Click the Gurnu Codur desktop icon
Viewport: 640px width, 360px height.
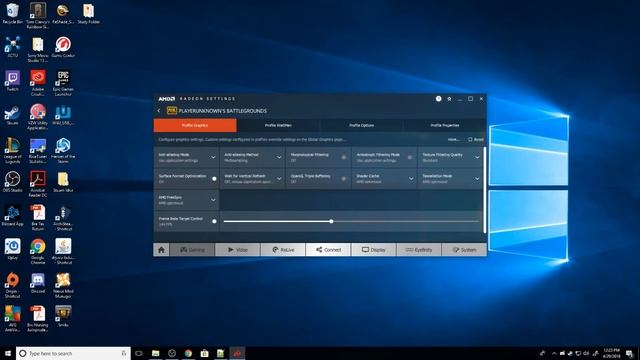[63, 47]
